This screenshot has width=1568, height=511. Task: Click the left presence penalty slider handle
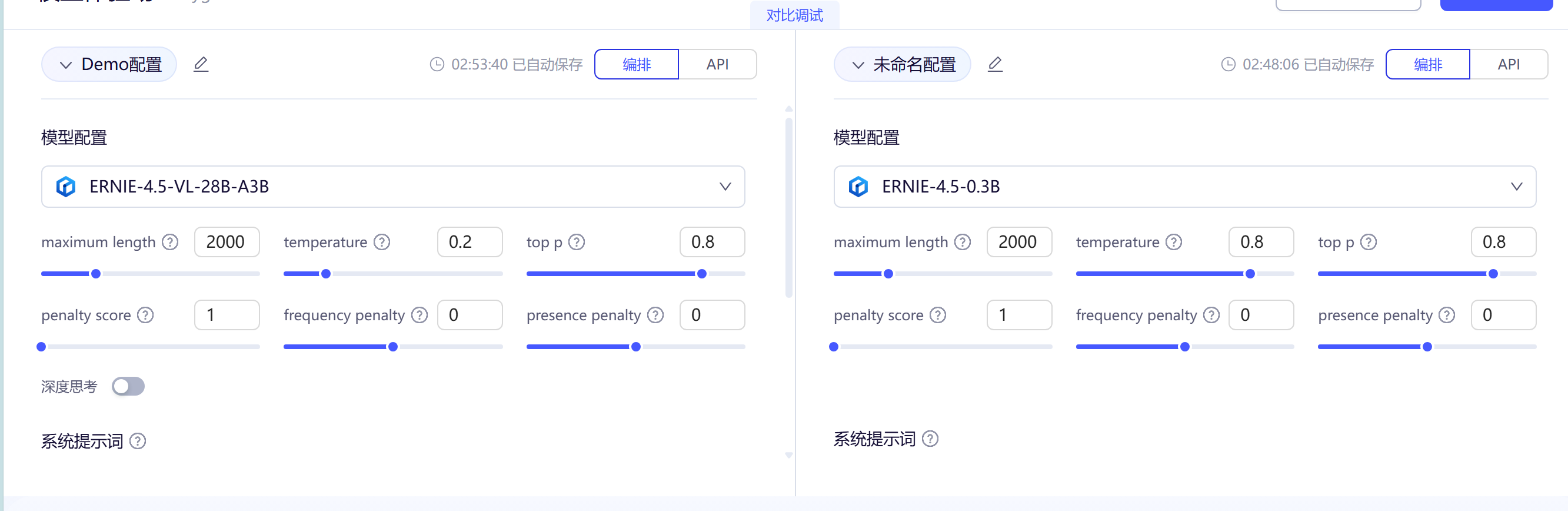pos(636,347)
